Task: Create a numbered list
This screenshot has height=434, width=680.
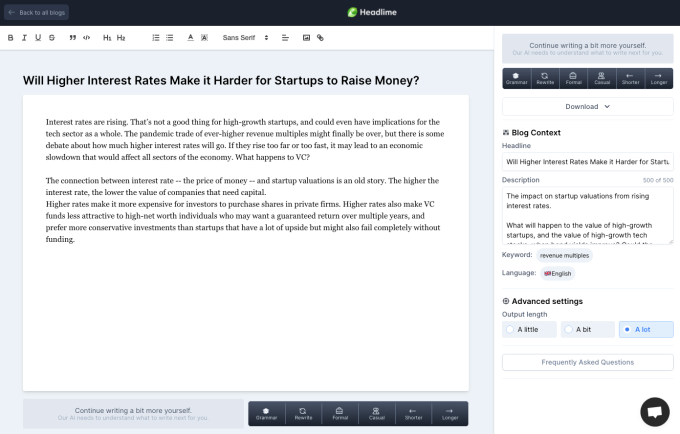Action: (x=156, y=38)
